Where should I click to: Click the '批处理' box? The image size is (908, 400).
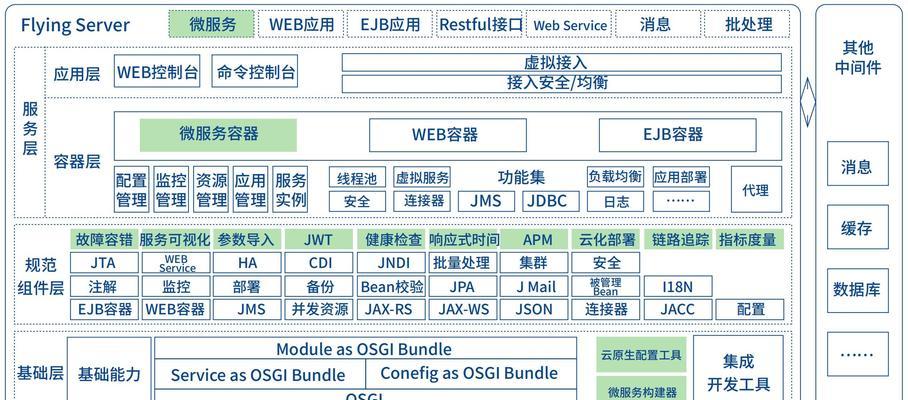coord(748,24)
